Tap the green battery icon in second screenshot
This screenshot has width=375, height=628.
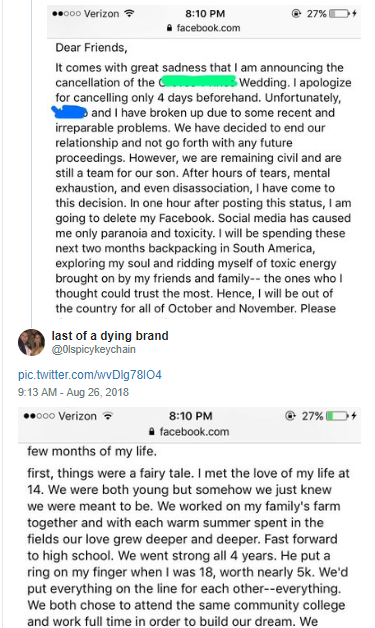[x=337, y=416]
